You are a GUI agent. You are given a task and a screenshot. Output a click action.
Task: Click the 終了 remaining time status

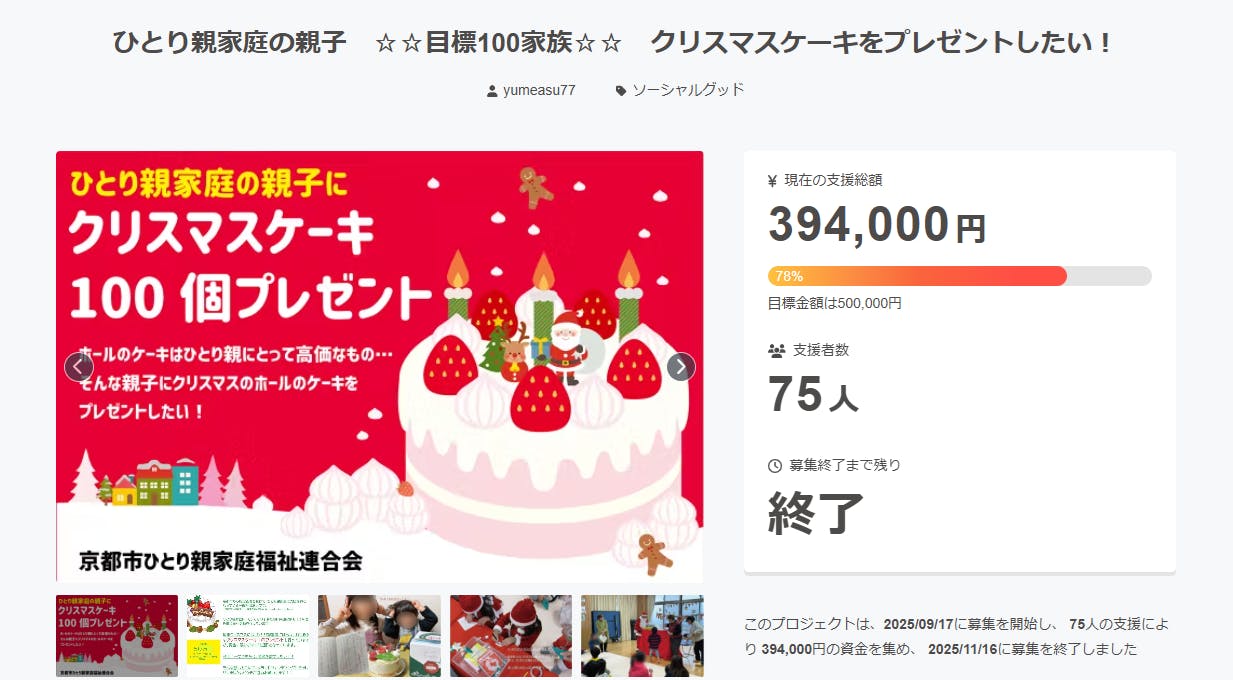pyautogui.click(x=816, y=513)
